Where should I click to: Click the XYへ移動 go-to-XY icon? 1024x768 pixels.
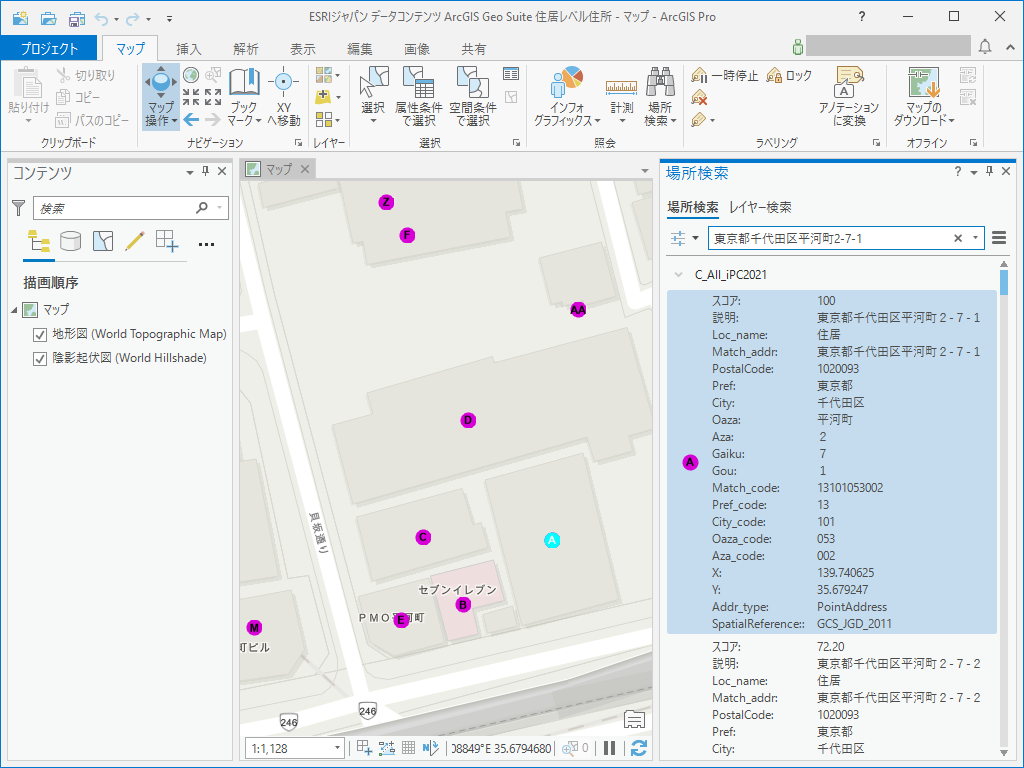click(x=283, y=83)
